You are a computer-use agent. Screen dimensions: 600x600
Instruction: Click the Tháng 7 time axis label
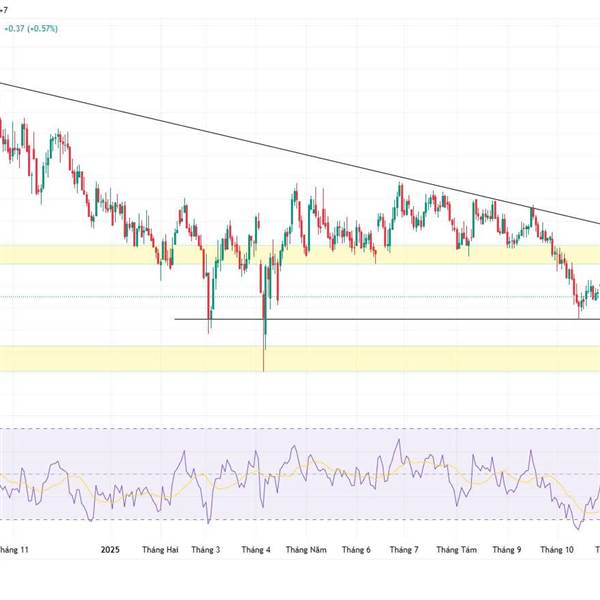click(x=404, y=550)
